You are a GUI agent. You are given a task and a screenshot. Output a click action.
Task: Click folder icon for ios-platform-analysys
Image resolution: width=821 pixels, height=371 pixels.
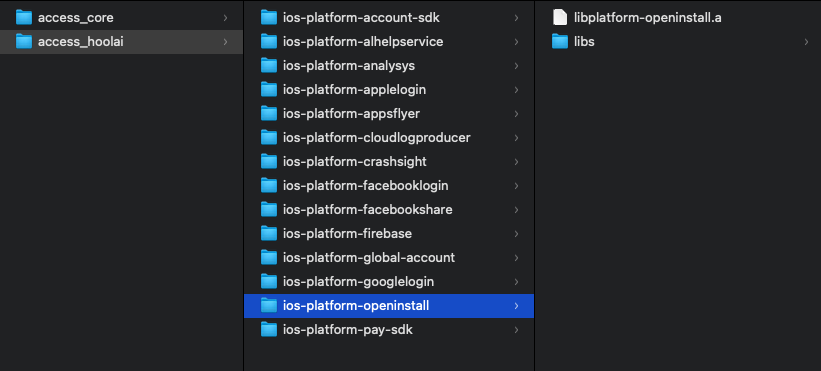pyautogui.click(x=269, y=66)
